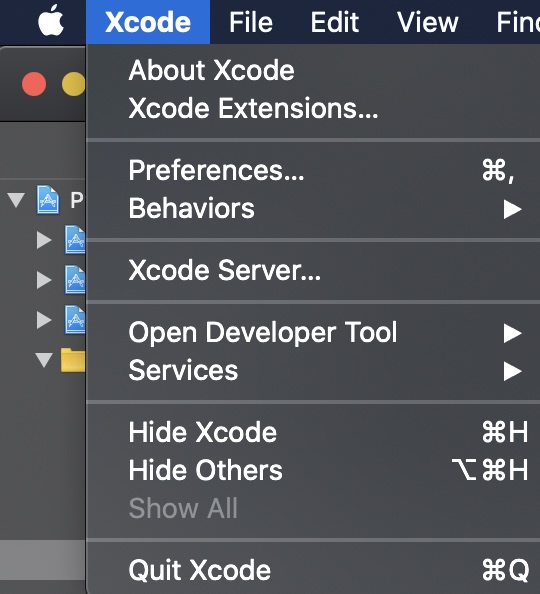Open the Edit menu
This screenshot has height=594, width=540.
[x=335, y=22]
